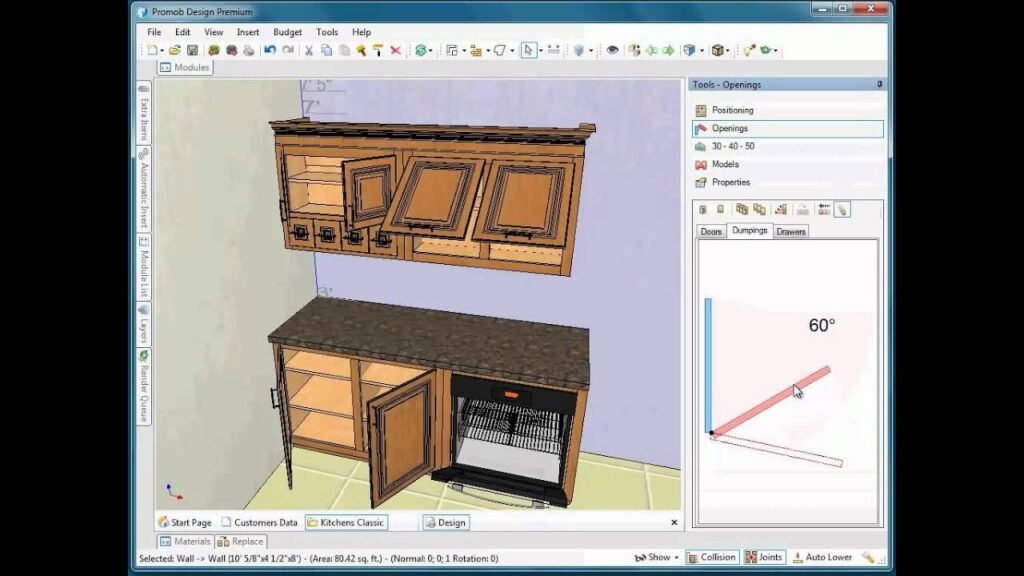Toggle the Collision option in status bar
This screenshot has width=1024, height=576.
tap(712, 557)
